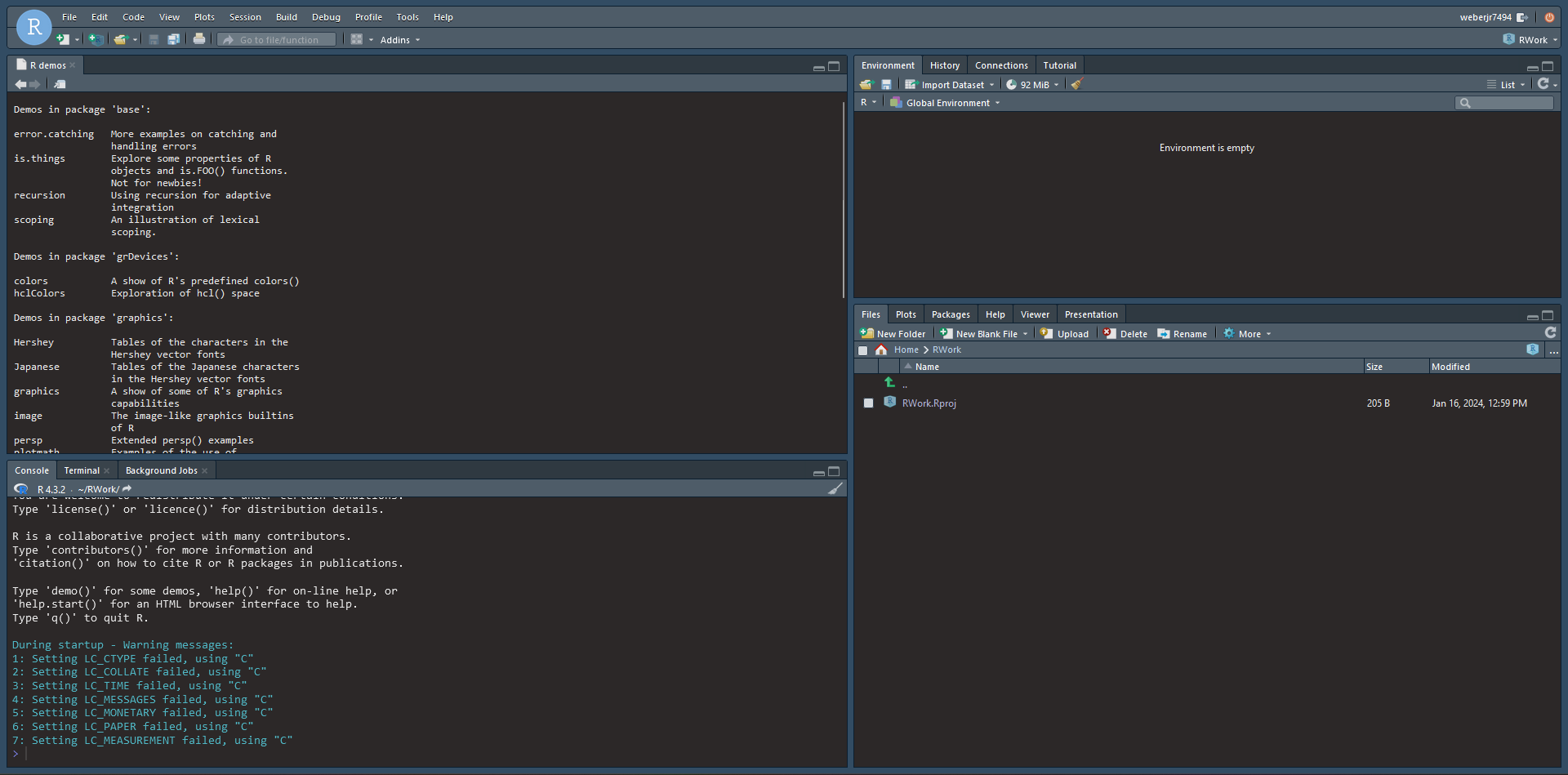The width and height of the screenshot is (1568, 775).
Task: Clear objects with the broom icon
Action: (x=1076, y=84)
